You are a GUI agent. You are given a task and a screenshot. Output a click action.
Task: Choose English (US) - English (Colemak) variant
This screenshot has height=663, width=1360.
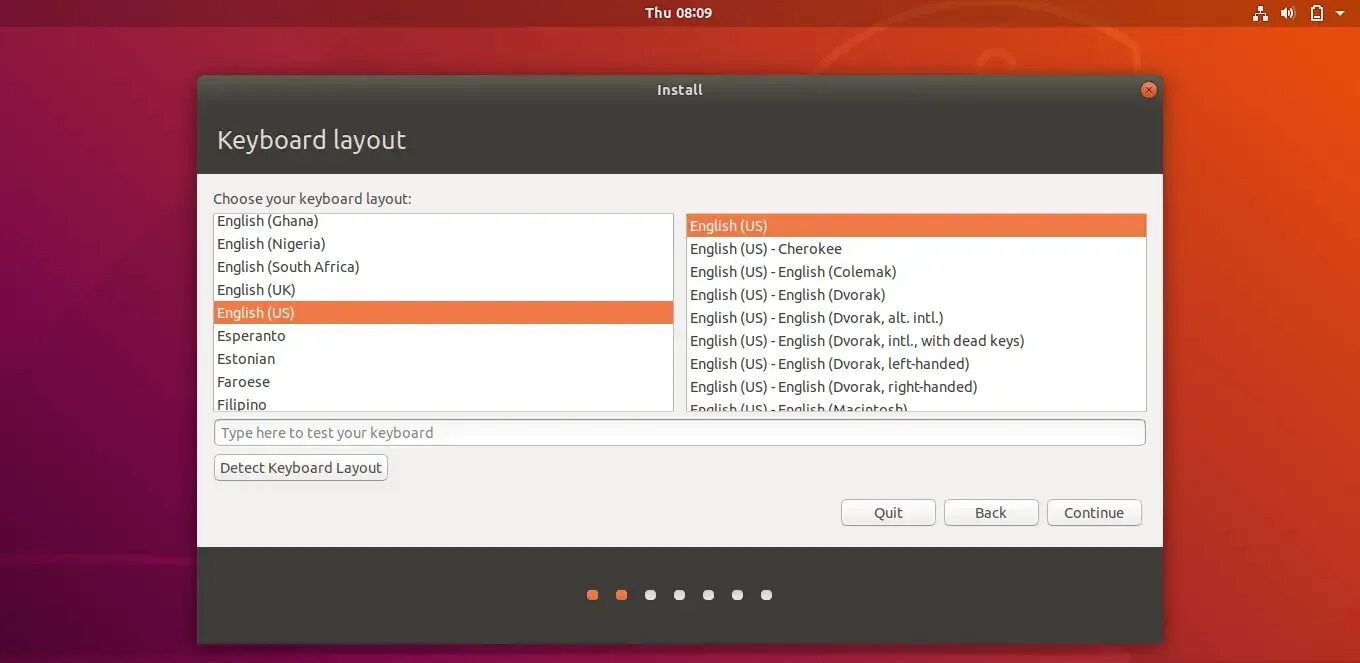(x=916, y=272)
